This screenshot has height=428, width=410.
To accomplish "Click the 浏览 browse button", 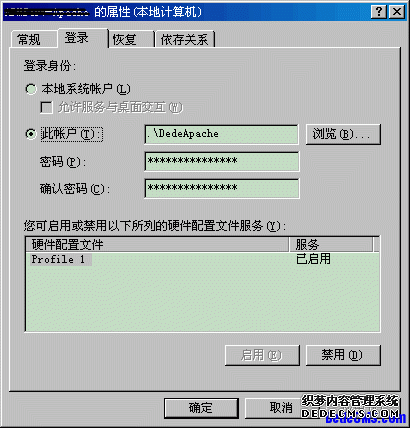I will pos(343,134).
